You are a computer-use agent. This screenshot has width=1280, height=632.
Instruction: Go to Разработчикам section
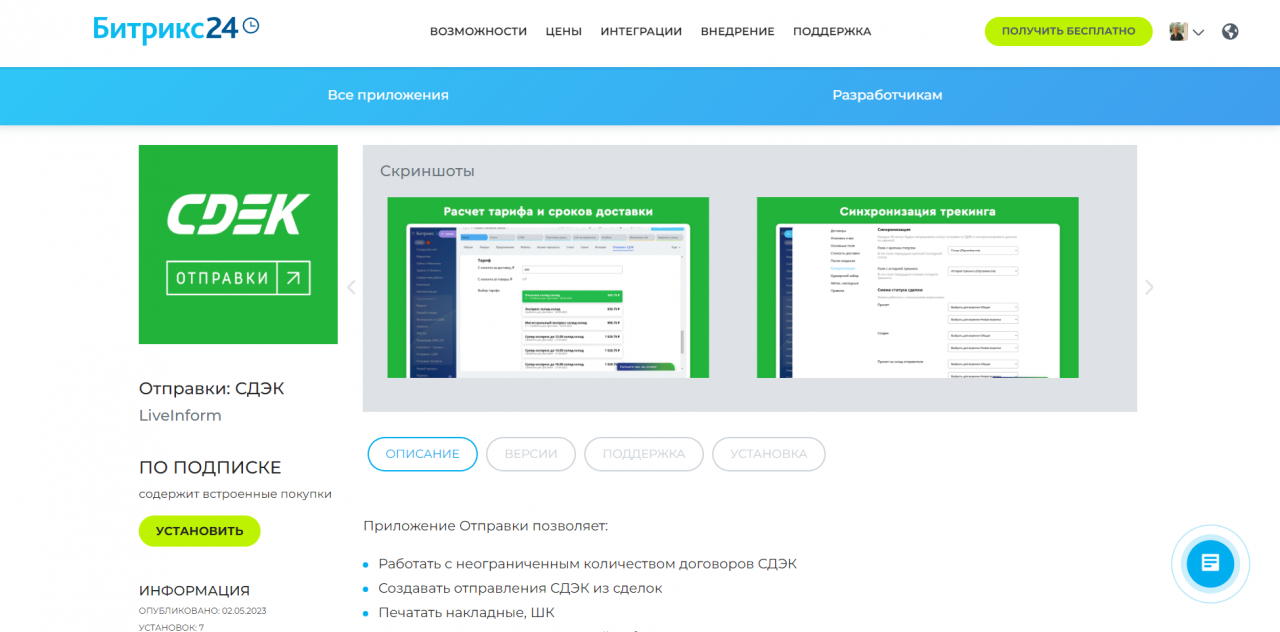[x=887, y=95]
